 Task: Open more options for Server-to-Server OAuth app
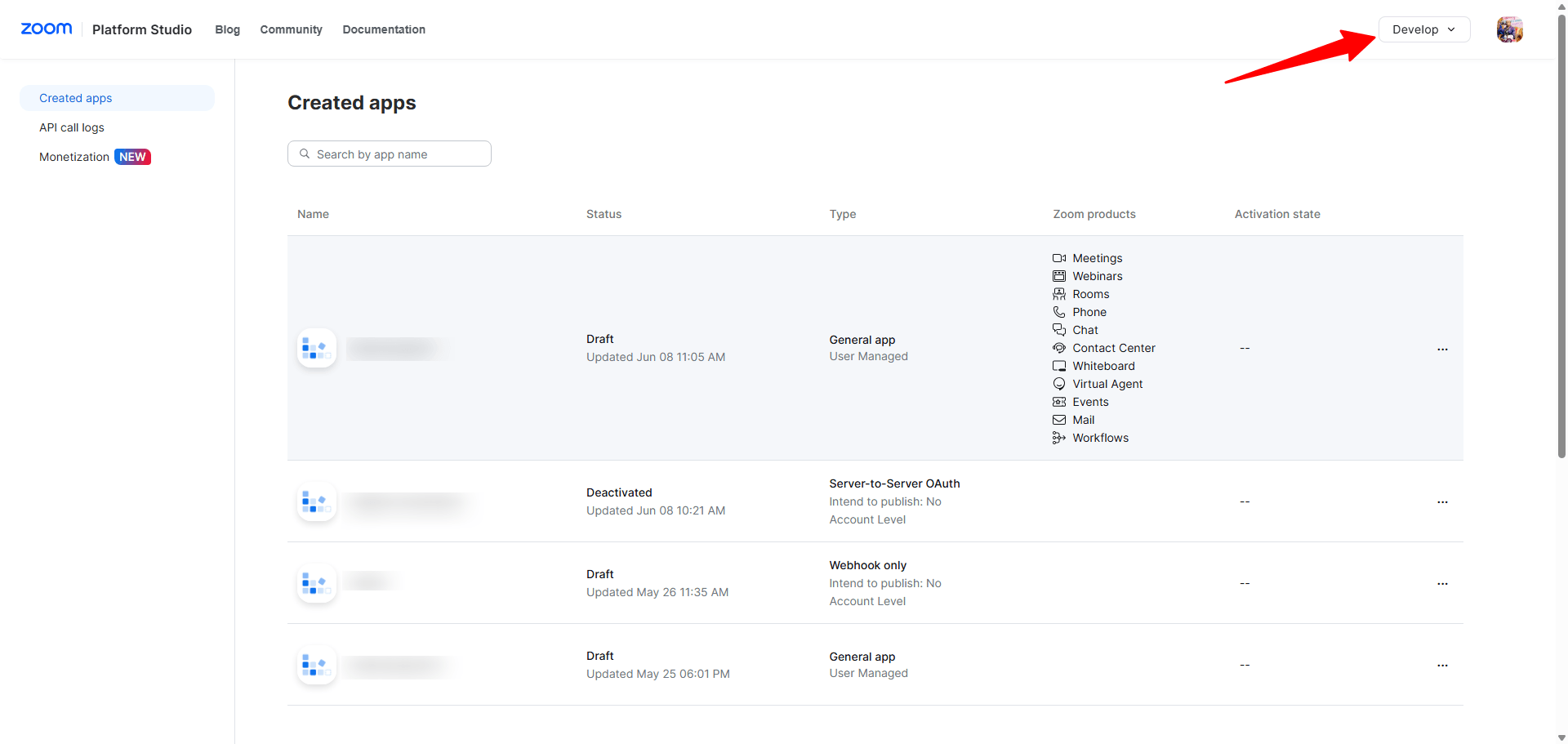(x=1442, y=501)
